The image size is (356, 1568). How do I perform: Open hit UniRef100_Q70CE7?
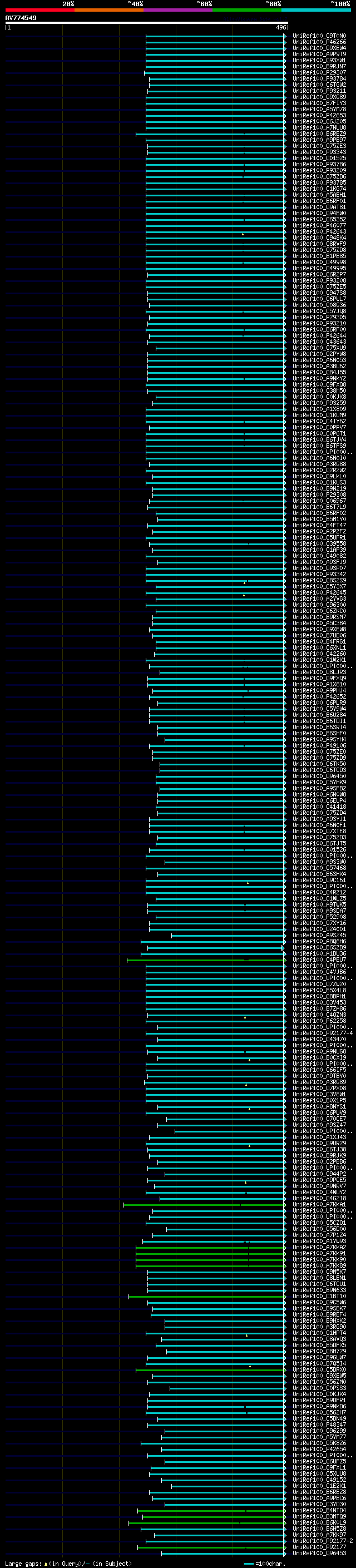(319, 1119)
